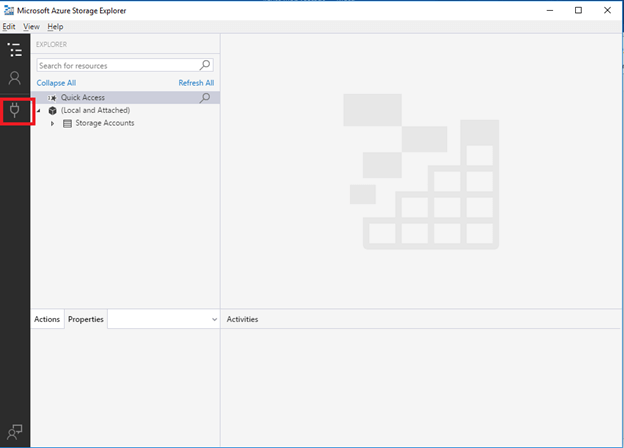Click the Azure Storage Explorer title bar icon

click(9, 10)
